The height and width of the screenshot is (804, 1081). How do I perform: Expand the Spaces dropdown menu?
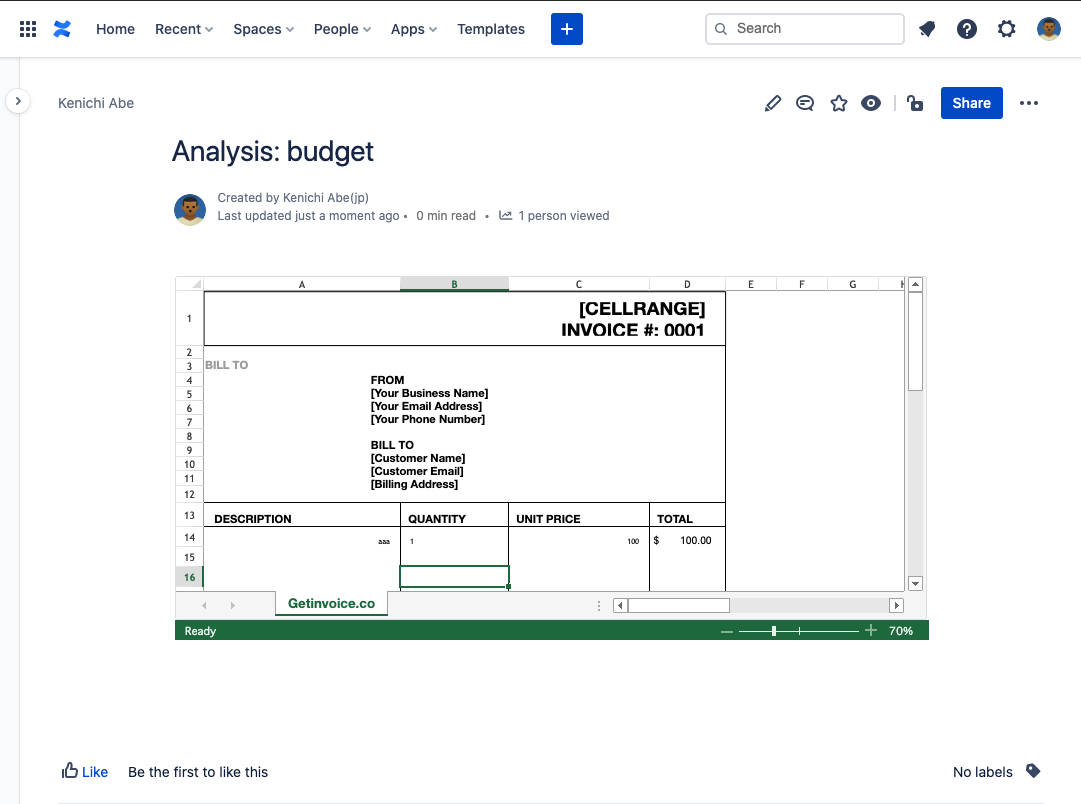click(263, 29)
